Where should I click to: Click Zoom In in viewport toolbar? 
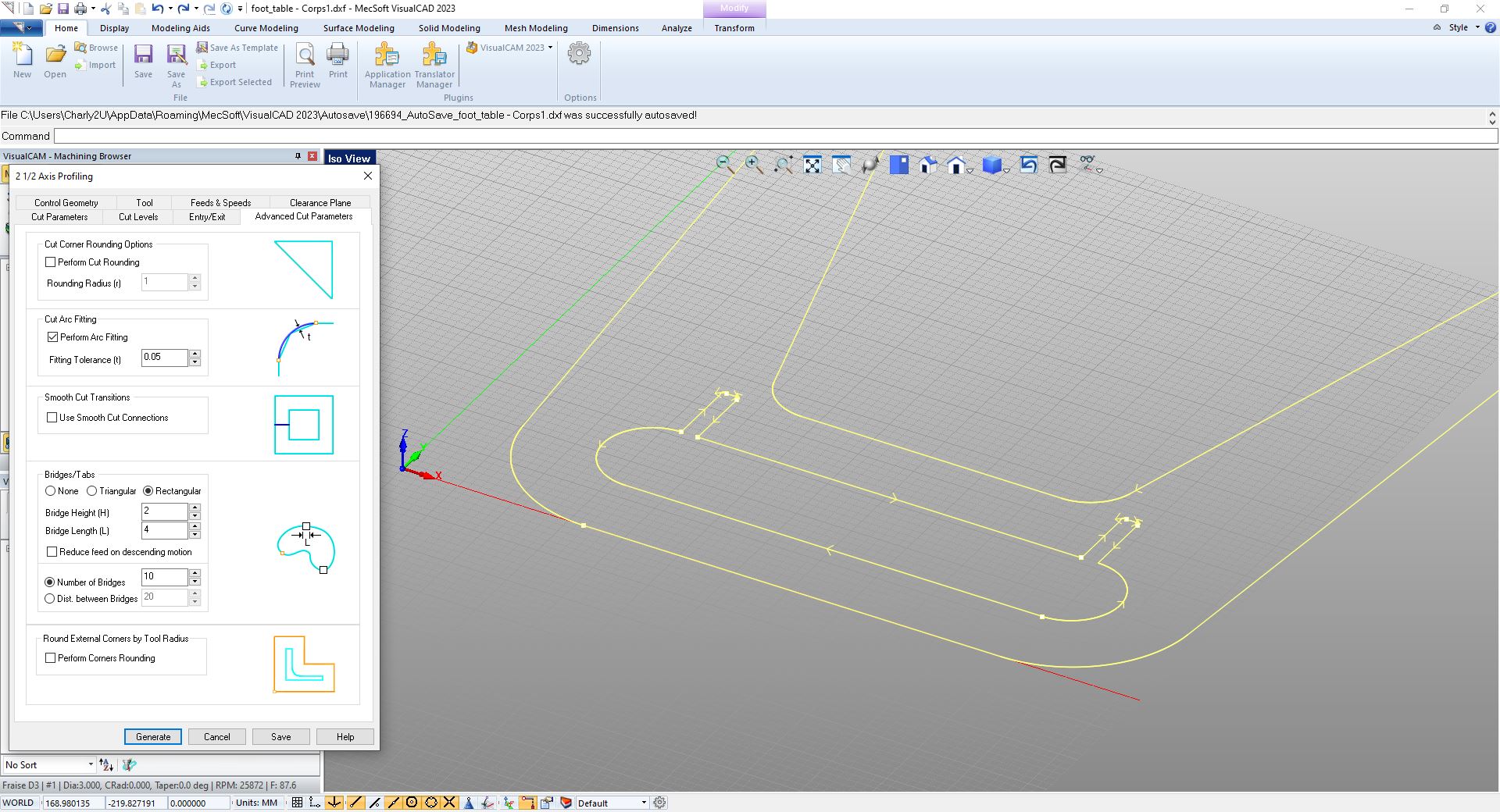pyautogui.click(x=754, y=164)
